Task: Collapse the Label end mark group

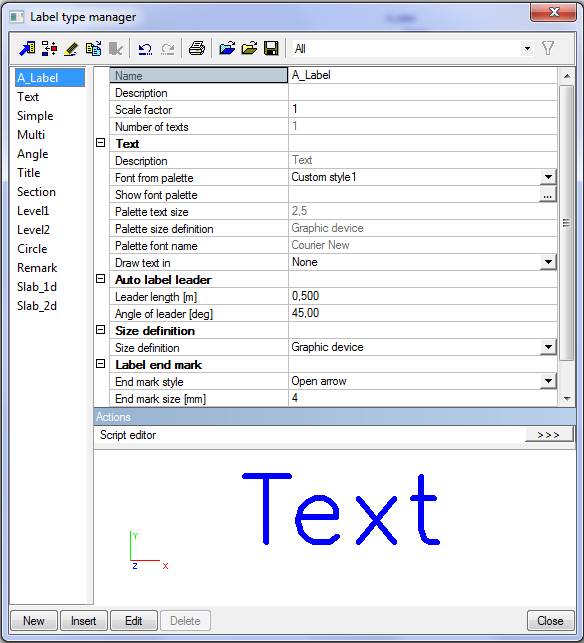Action: coord(100,364)
